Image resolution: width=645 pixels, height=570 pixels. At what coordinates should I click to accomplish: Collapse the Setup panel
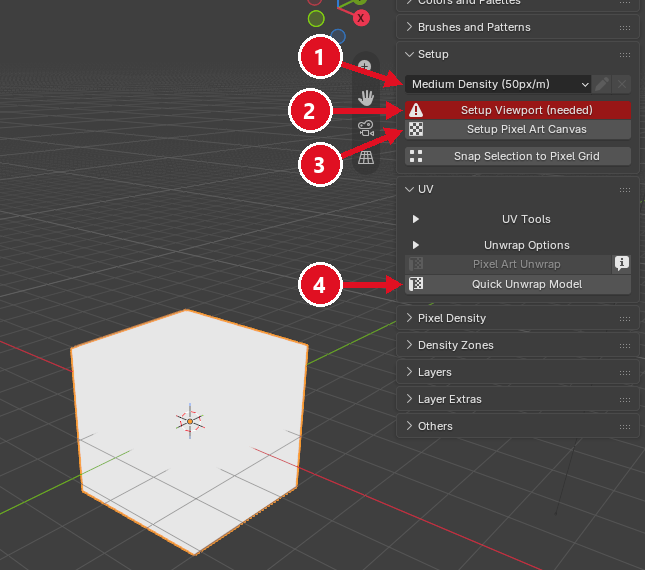point(409,54)
